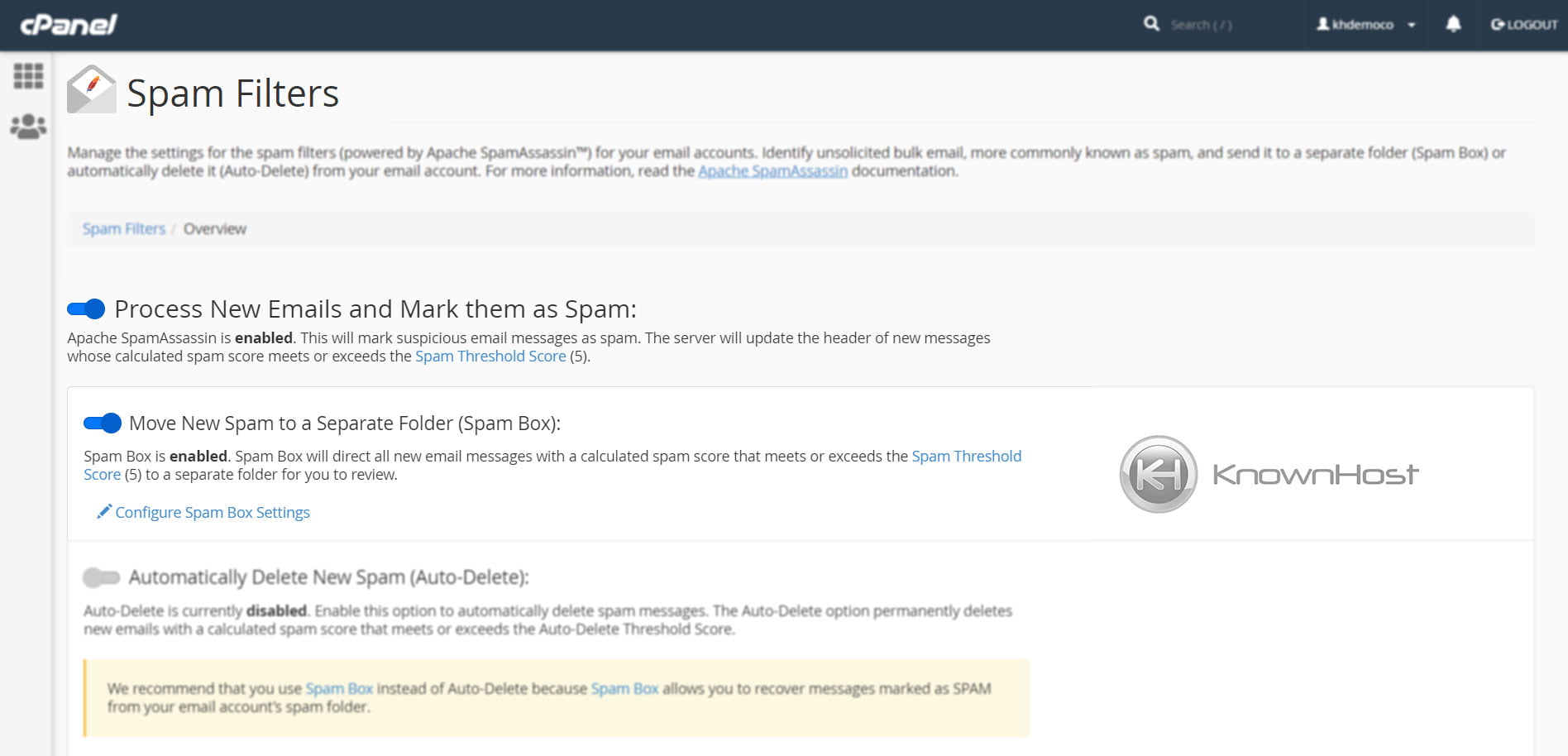This screenshot has height=756, width=1568.
Task: Select the user manager icon in sidebar
Action: [27, 125]
